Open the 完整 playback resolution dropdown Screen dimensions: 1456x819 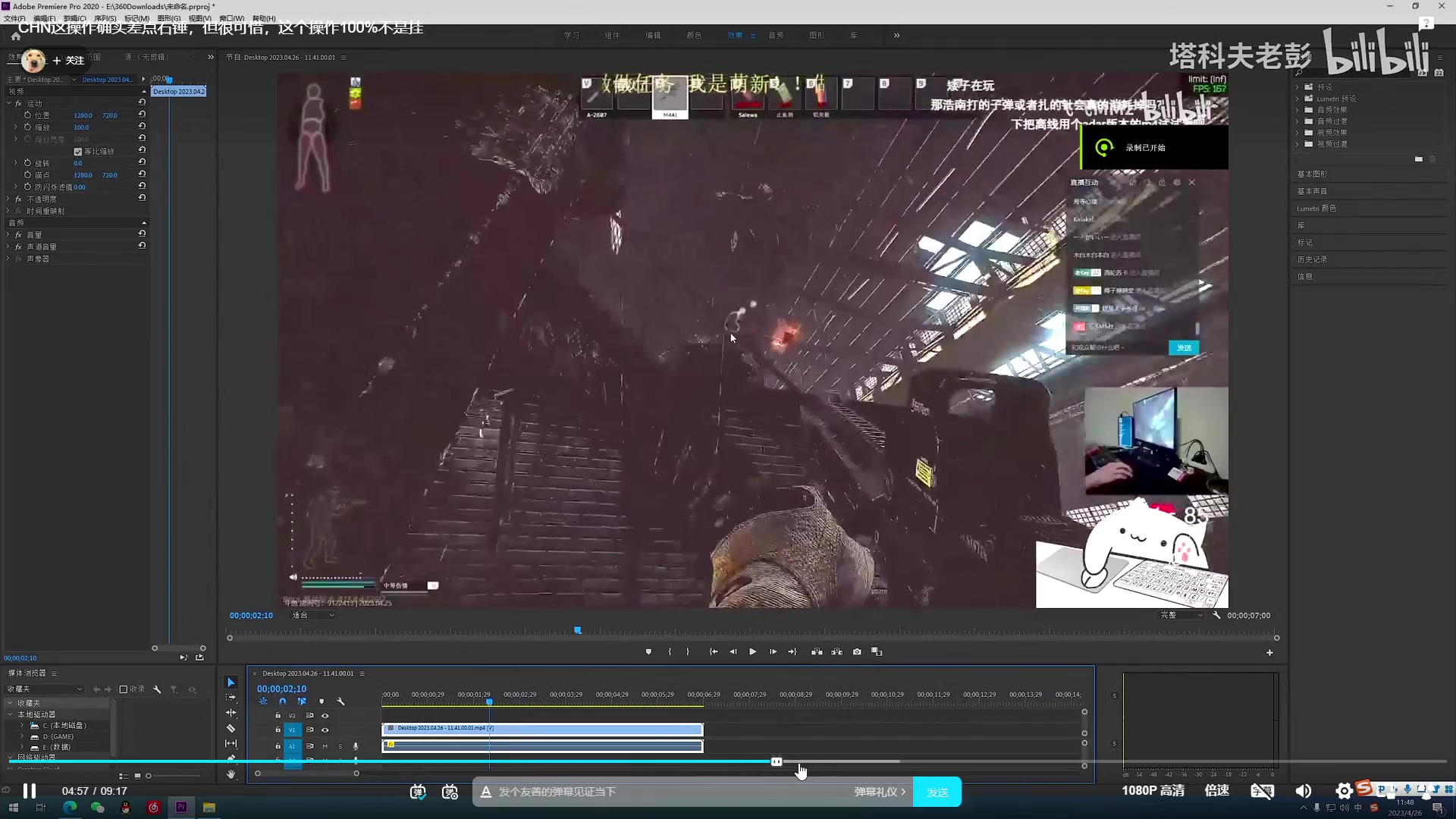click(1181, 616)
